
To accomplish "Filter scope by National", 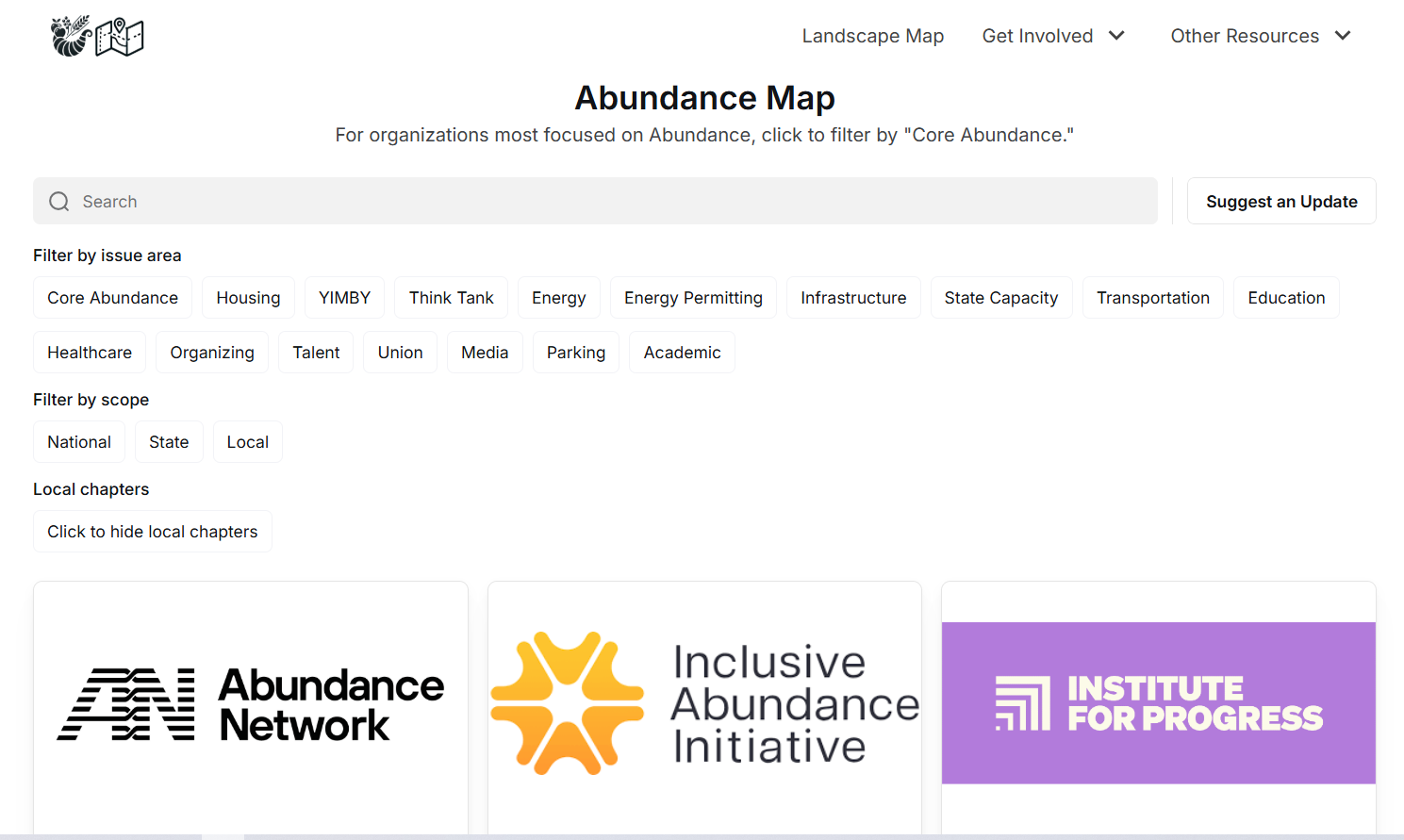I will pos(79,442).
